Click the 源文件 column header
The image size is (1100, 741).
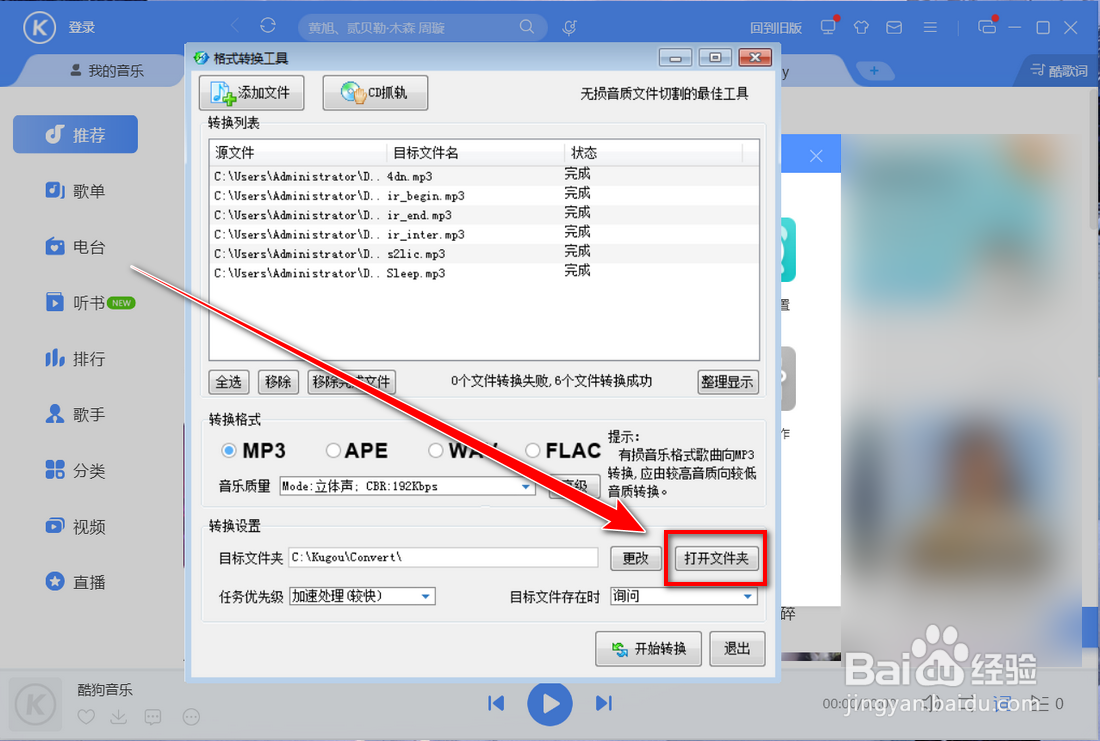(297, 152)
